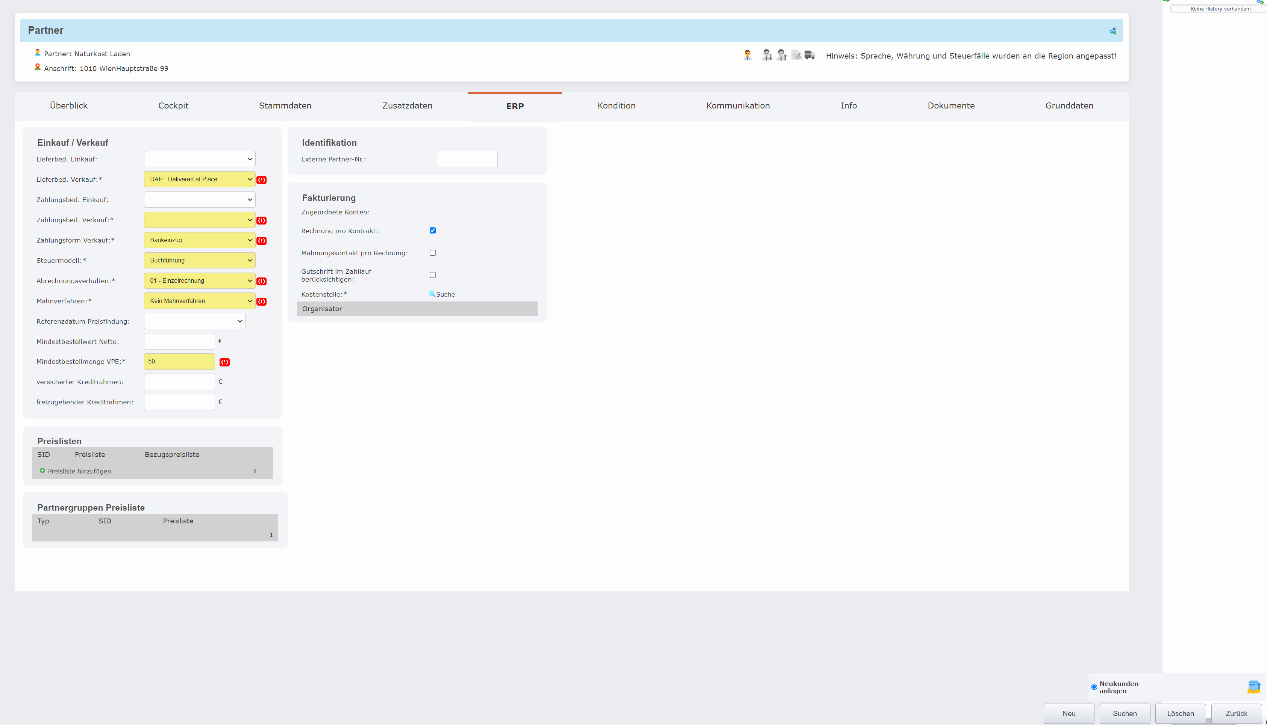This screenshot has width=1267, height=725.
Task: Click the red warning icon beside Mindestbestellmenge VPE
Action: 225,362
